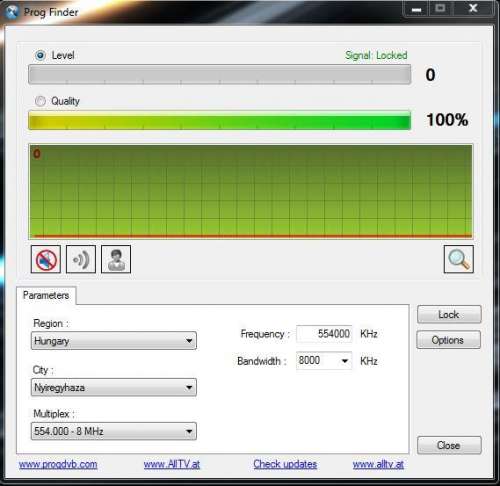This screenshot has width=500, height=486.
Task: Click the Frequency input field 554000
Action: pos(324,334)
